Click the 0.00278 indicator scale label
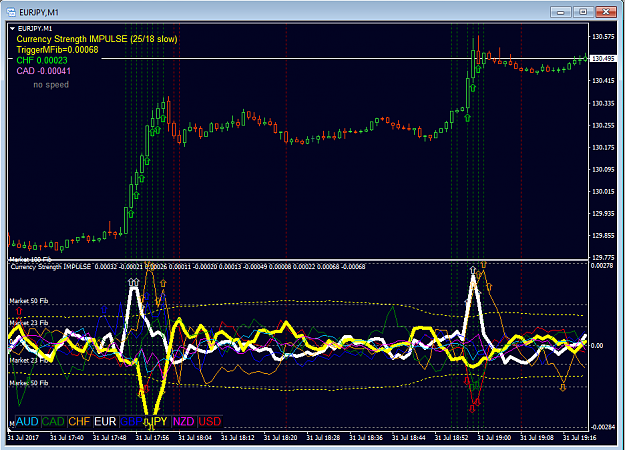 pyautogui.click(x=602, y=265)
